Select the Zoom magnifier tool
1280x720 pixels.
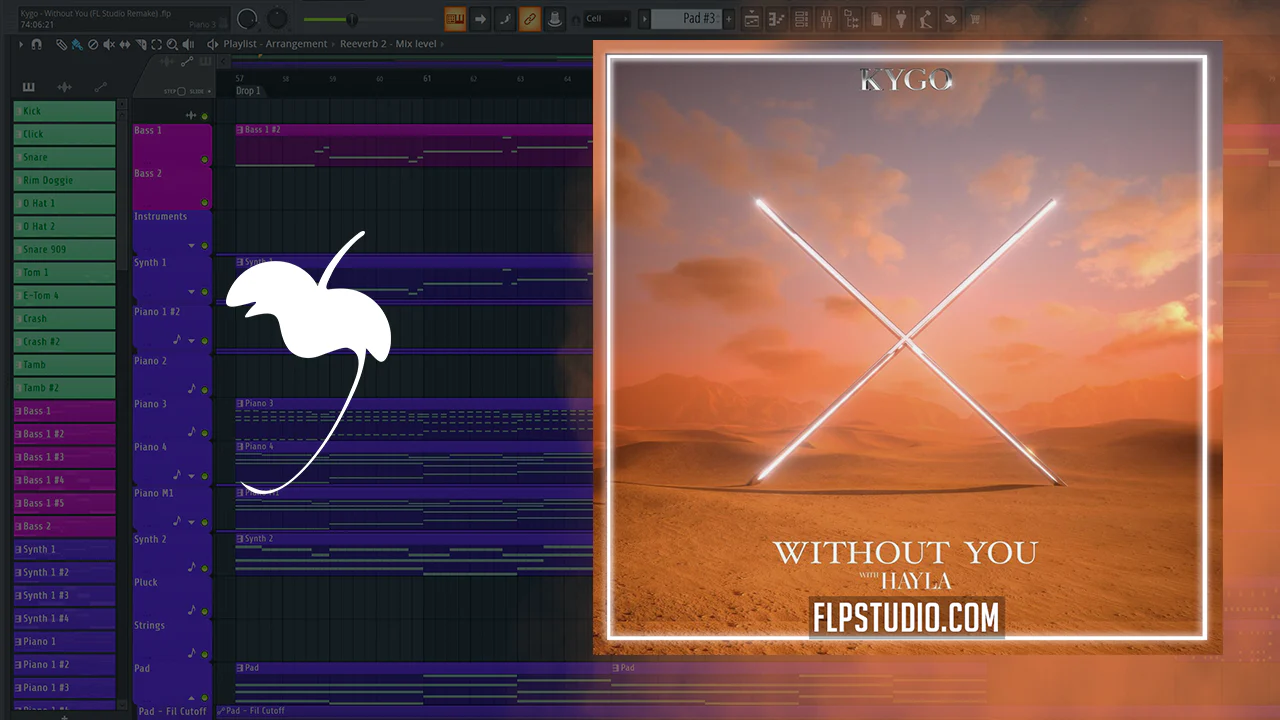click(x=173, y=45)
